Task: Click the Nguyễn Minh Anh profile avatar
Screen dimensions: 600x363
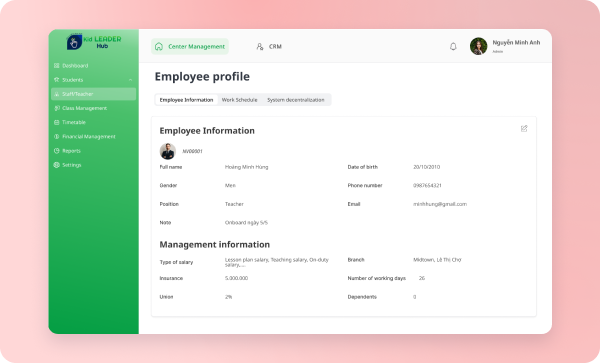Action: point(478,46)
